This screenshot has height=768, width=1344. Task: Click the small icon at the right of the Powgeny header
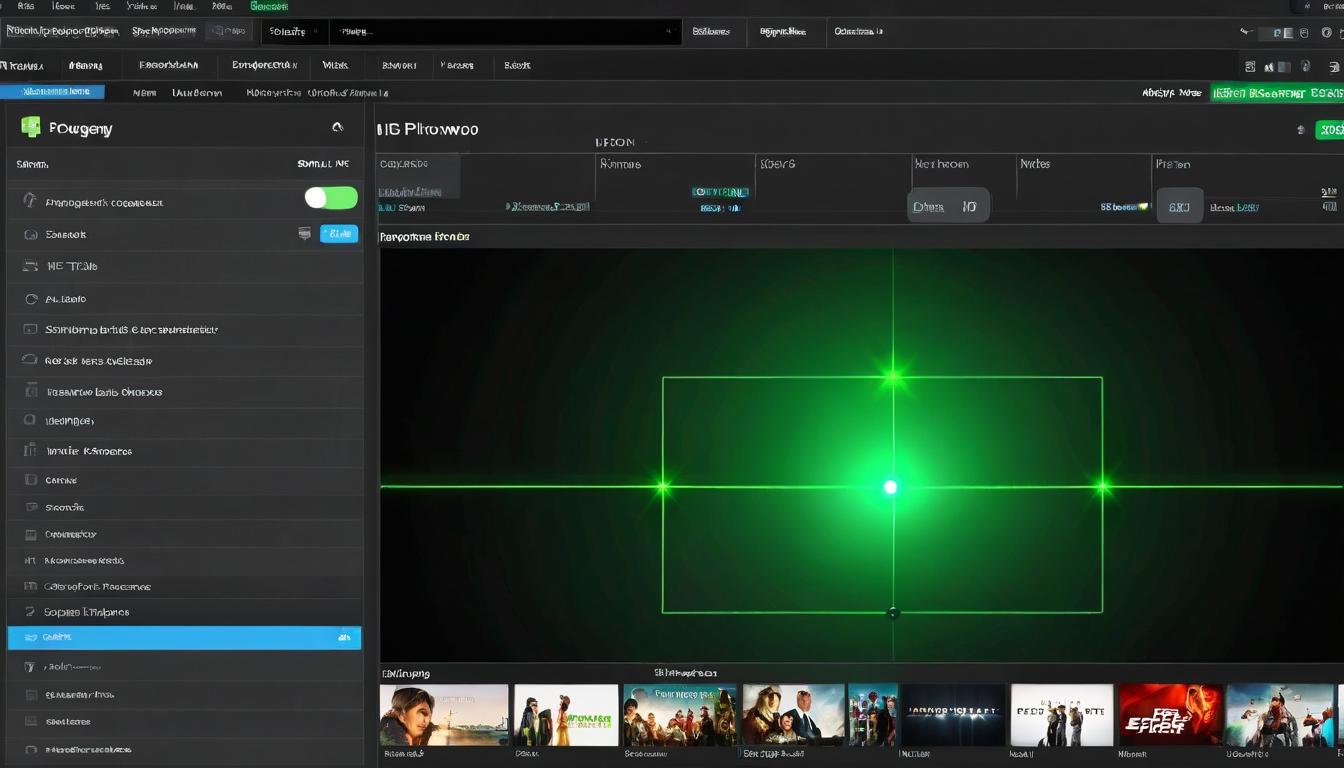point(337,127)
